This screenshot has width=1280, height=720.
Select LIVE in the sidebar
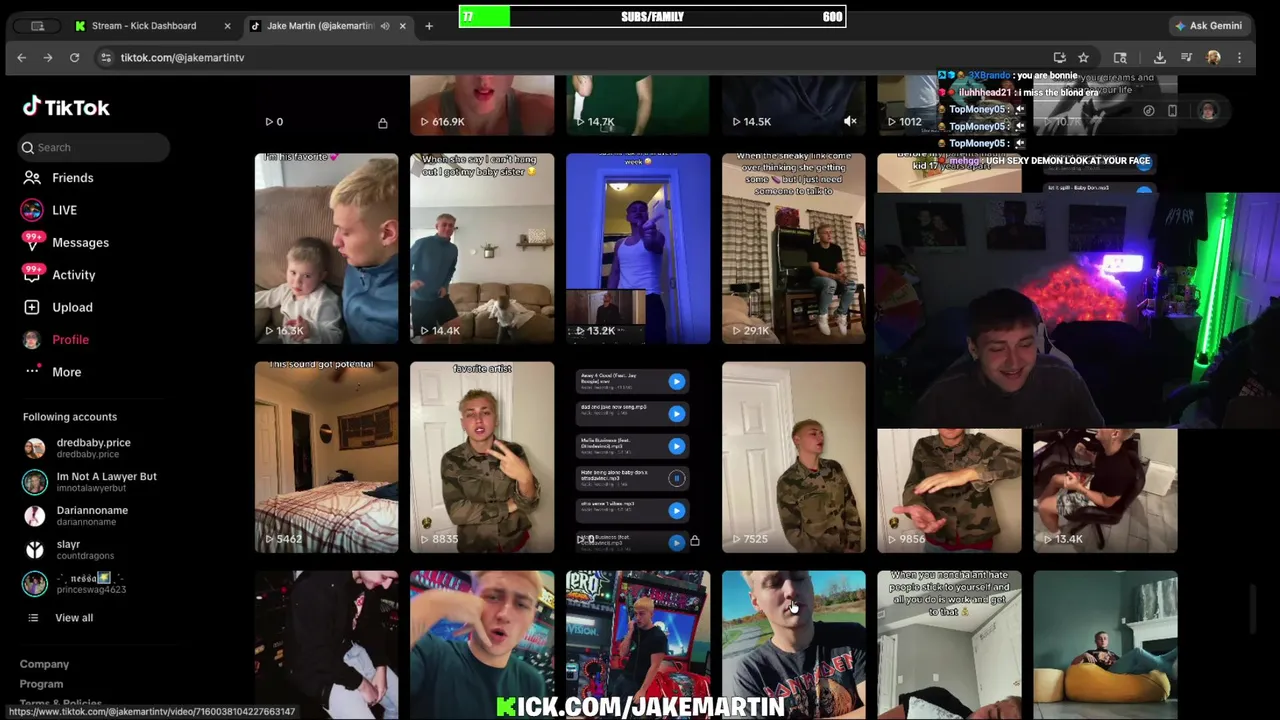tap(64, 210)
